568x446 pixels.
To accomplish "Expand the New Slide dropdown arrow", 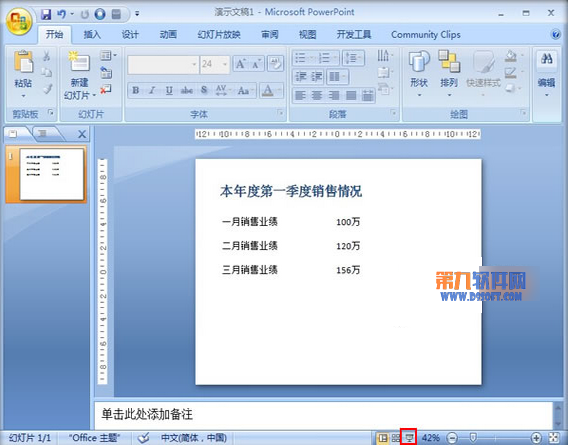I will tap(94, 95).
